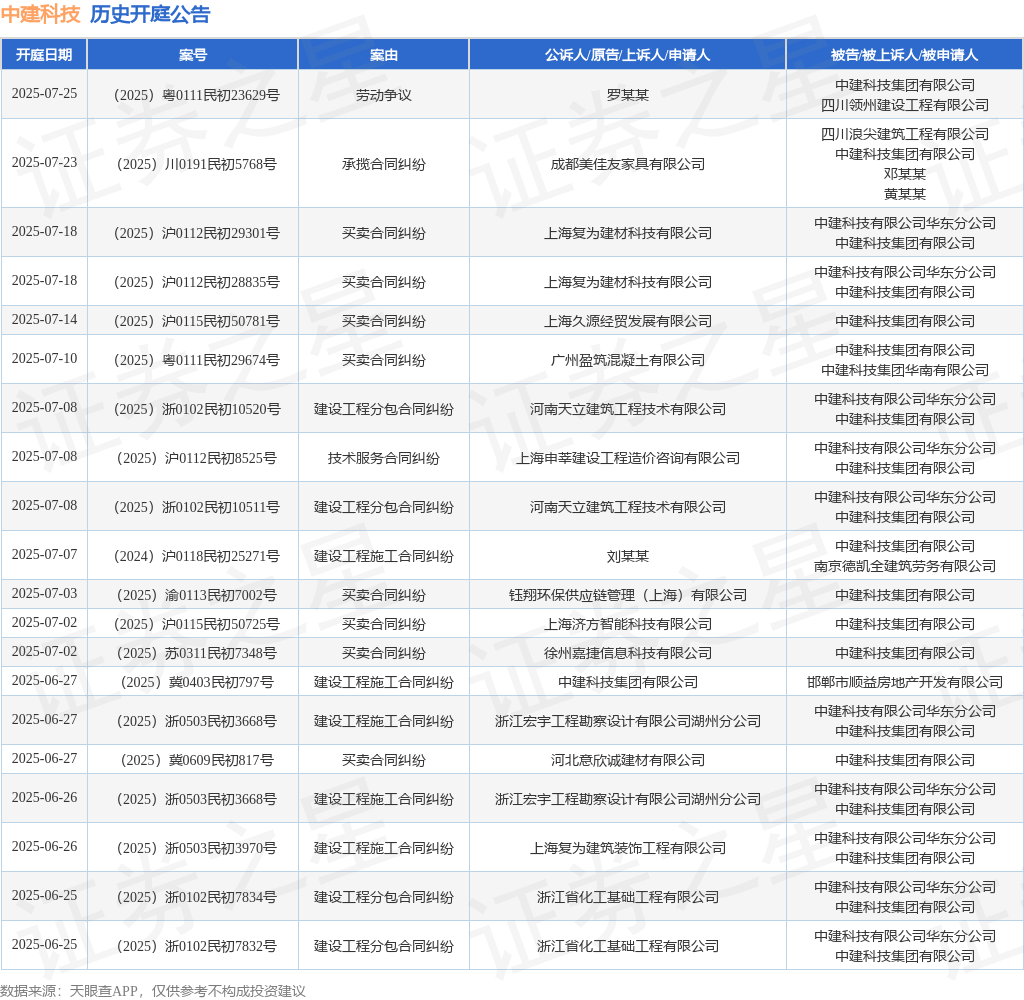Image resolution: width=1024 pixels, height=1000 pixels.
Task: Select the 案由 column header
Action: click(x=383, y=55)
